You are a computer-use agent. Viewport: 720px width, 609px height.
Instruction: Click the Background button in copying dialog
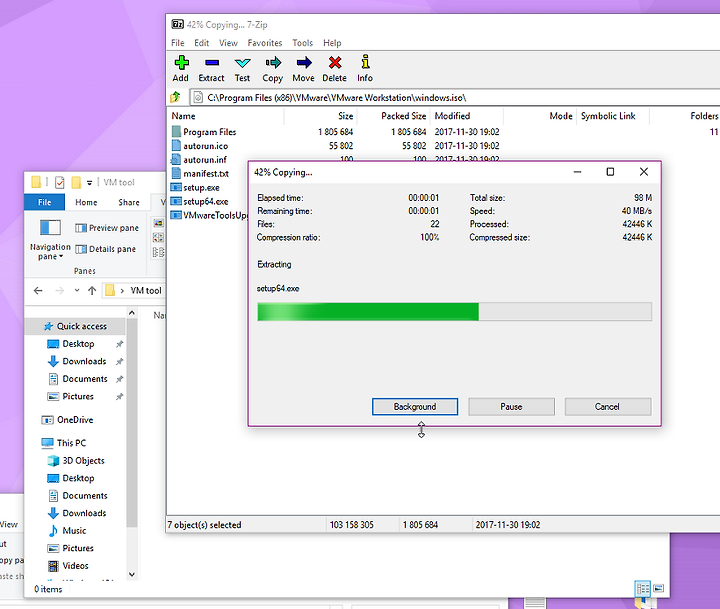click(415, 406)
